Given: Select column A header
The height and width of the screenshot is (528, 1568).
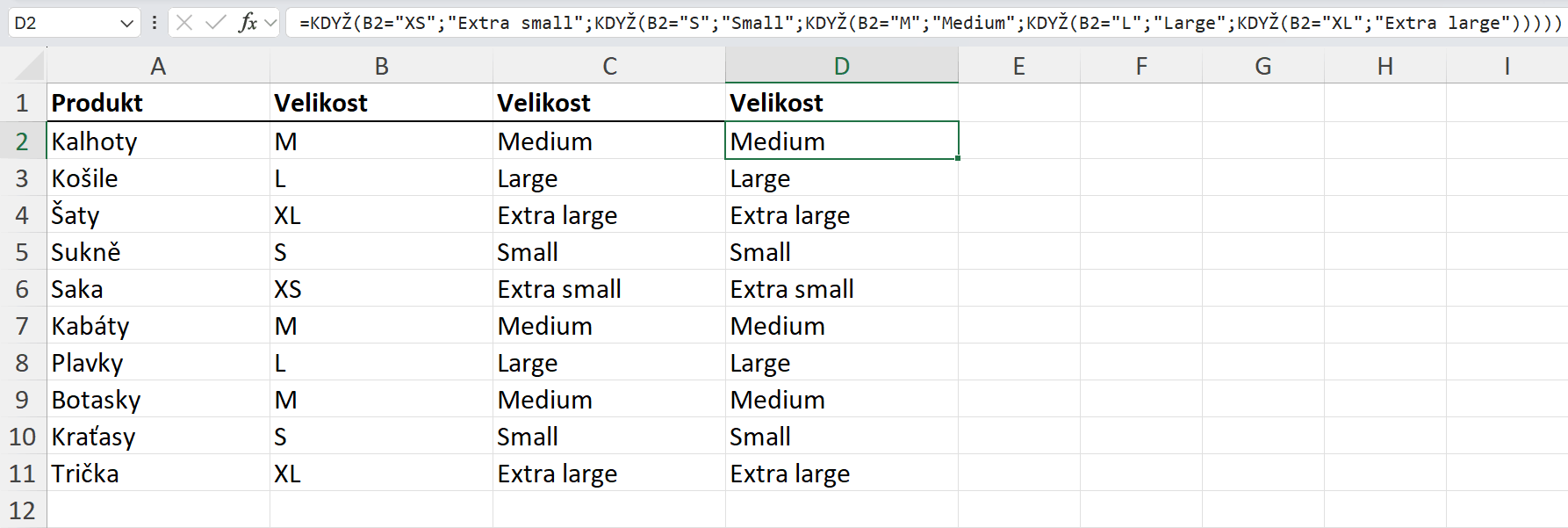Looking at the screenshot, I should 158,67.
